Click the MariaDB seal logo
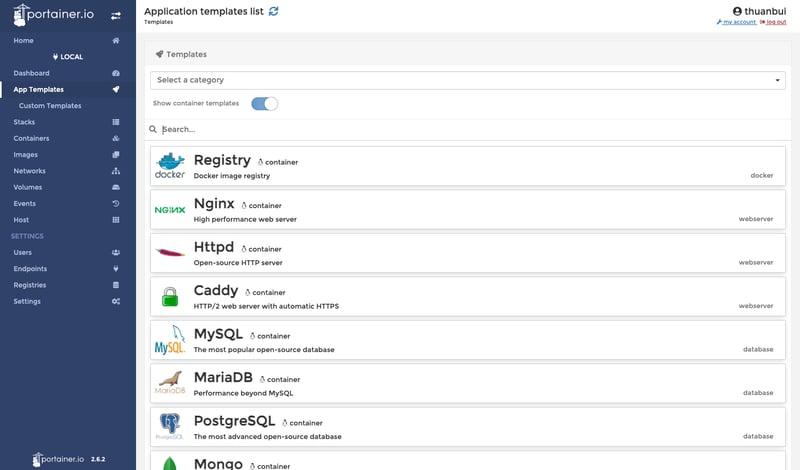 click(x=170, y=383)
